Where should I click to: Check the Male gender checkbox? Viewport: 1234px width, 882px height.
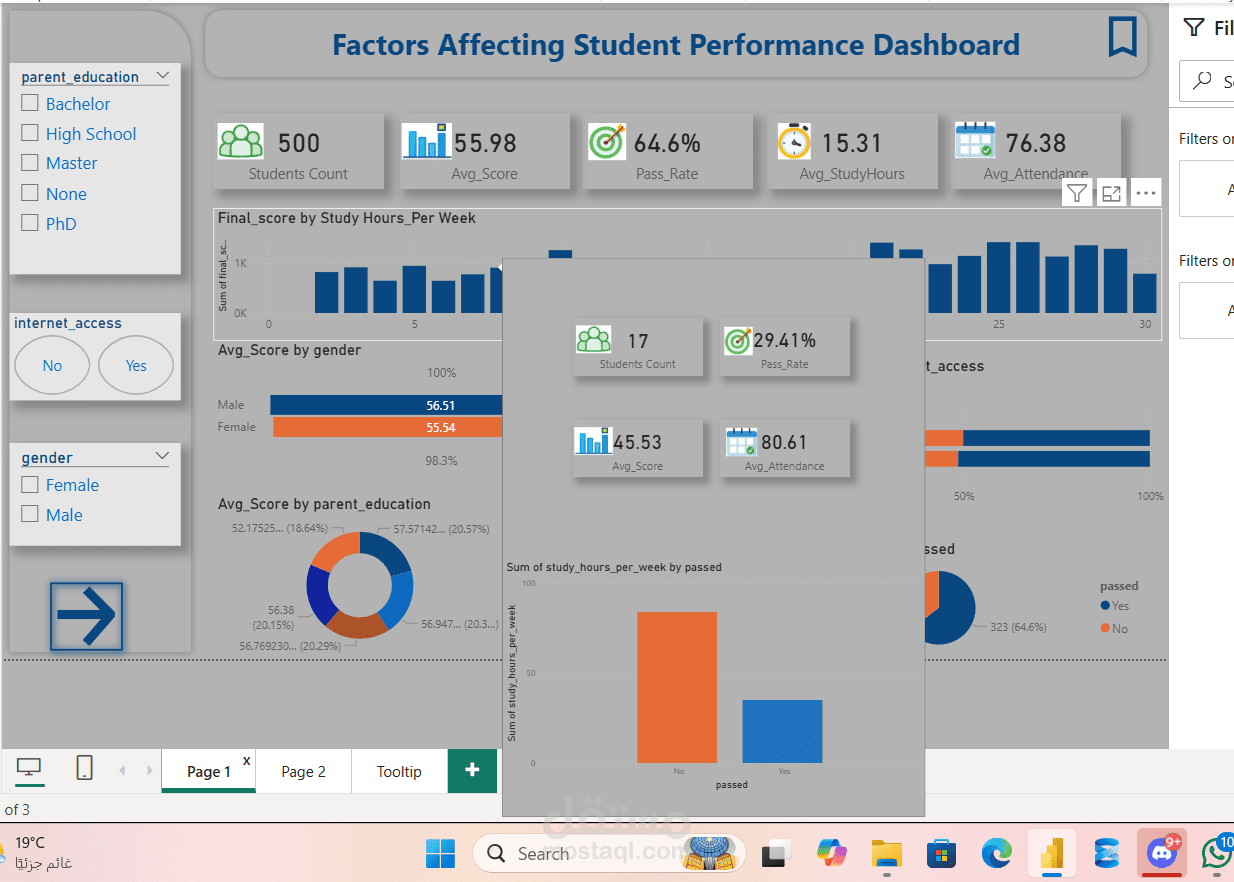coord(30,514)
